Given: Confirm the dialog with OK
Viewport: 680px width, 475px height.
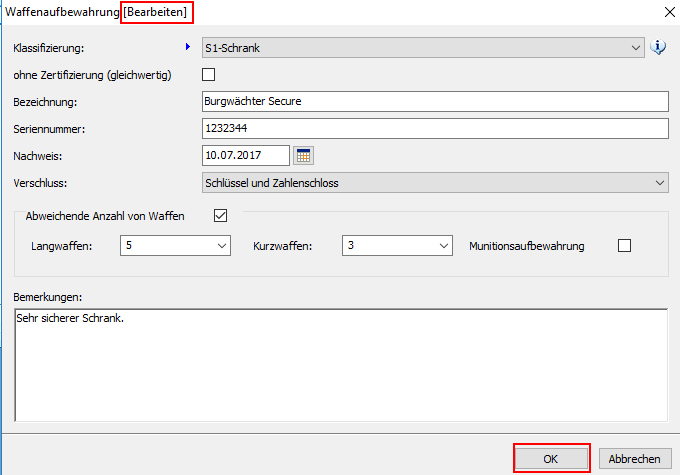Looking at the screenshot, I should coord(551,459).
